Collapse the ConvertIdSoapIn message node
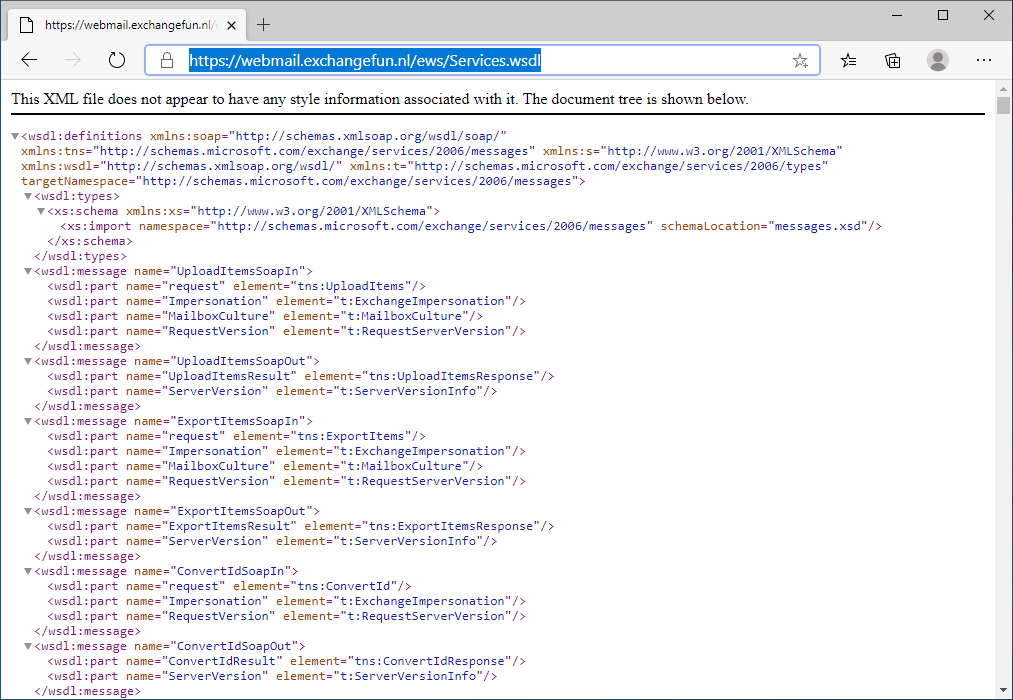1013x700 pixels. pyautogui.click(x=28, y=571)
